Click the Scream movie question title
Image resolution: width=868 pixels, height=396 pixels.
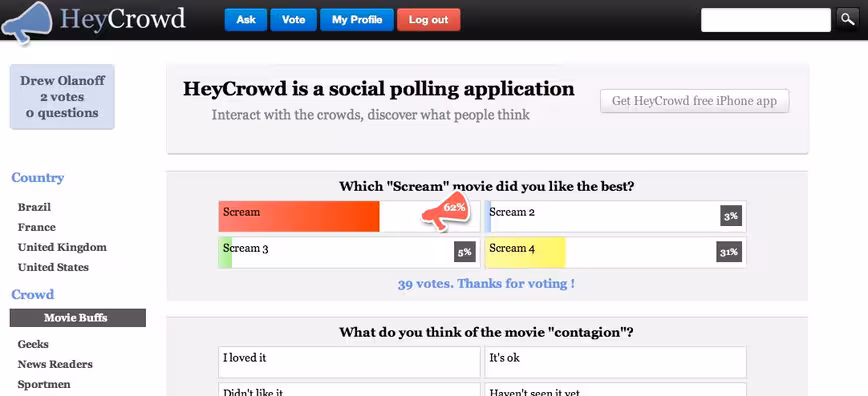pyautogui.click(x=487, y=186)
